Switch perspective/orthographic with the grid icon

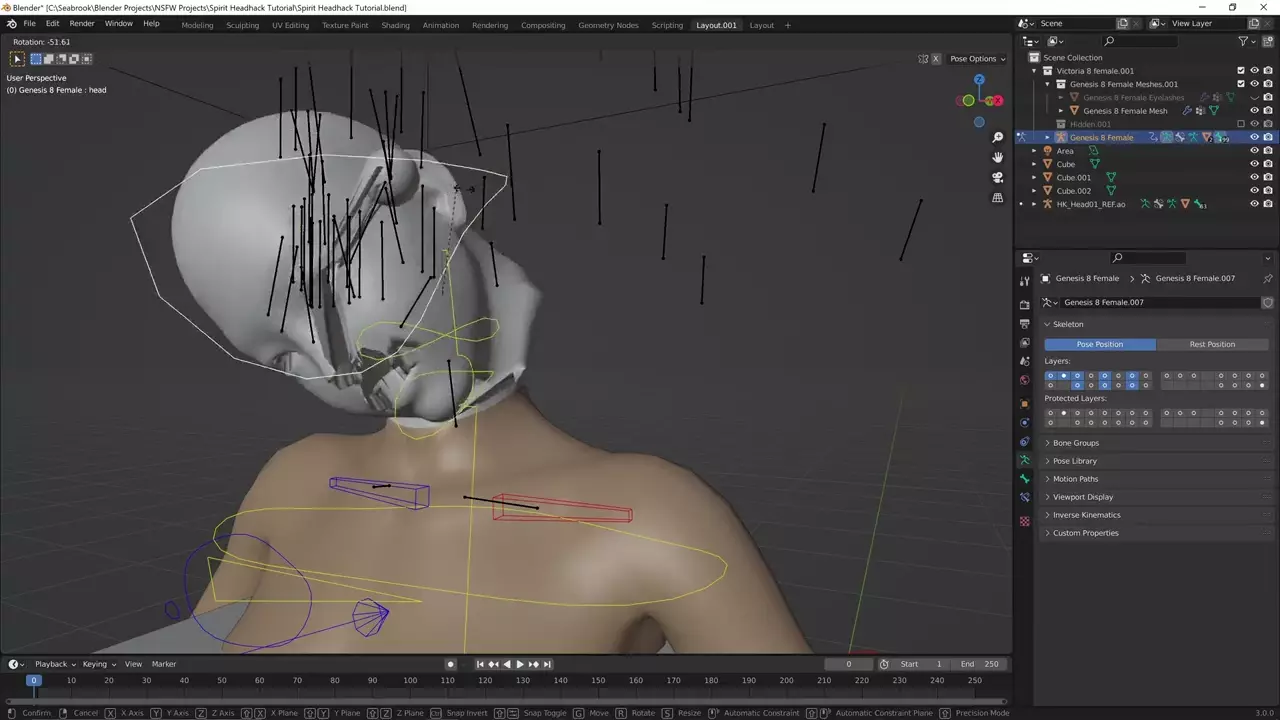(x=997, y=198)
